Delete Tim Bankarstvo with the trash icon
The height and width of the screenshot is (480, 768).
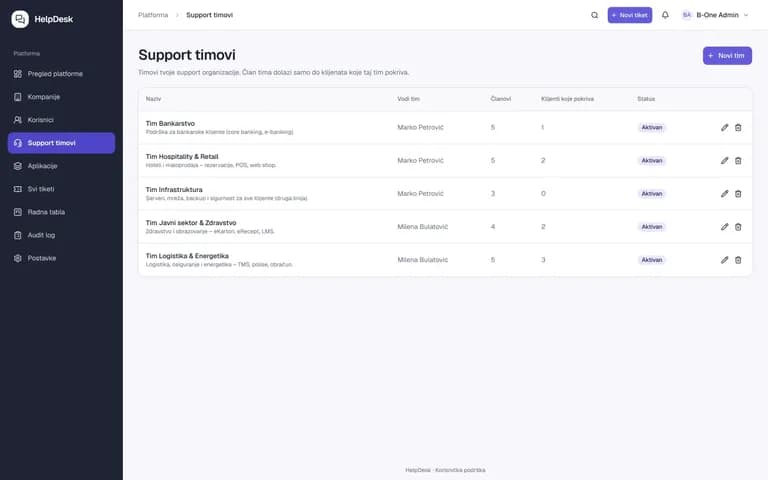pos(738,127)
